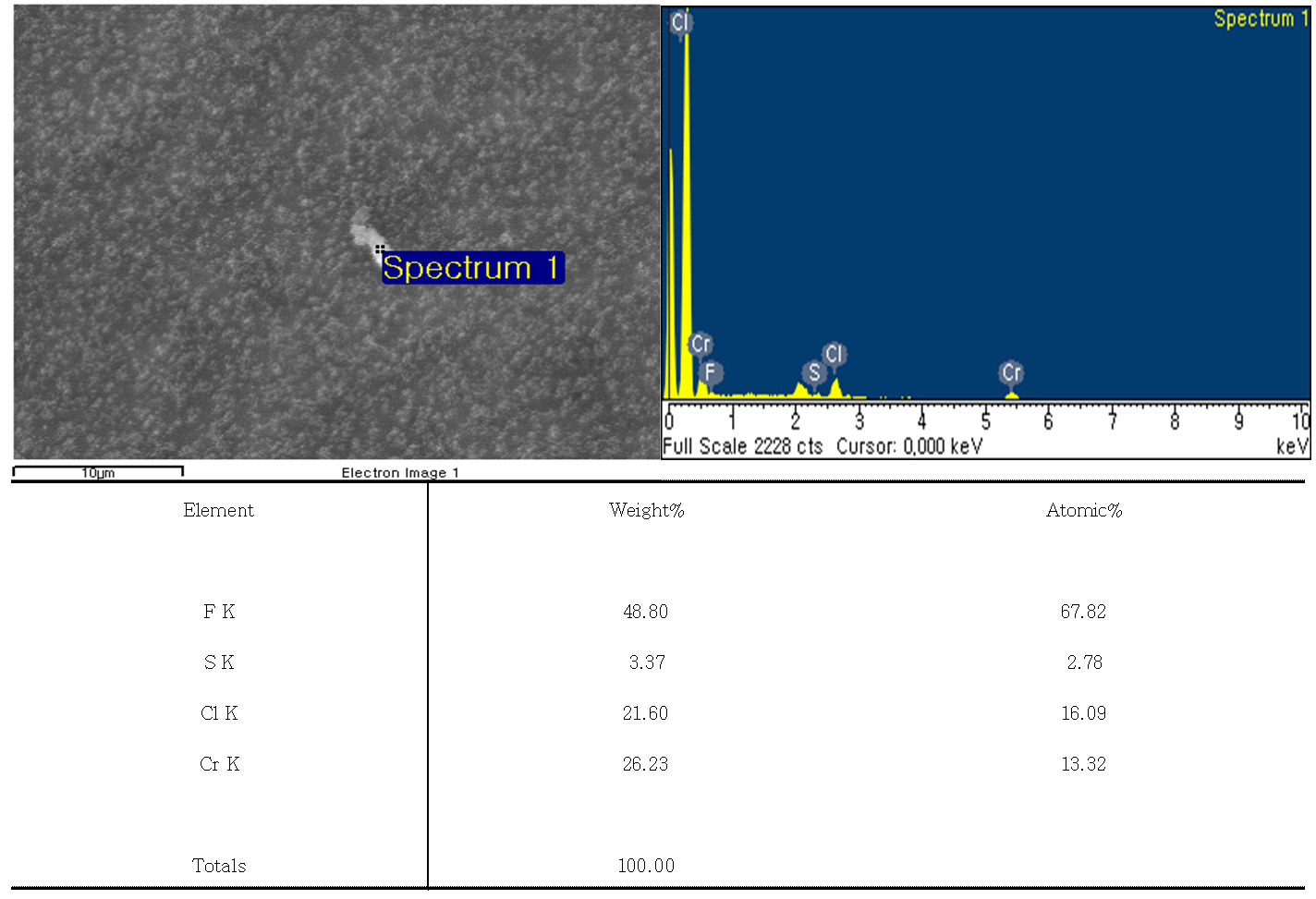The width and height of the screenshot is (1316, 899).
Task: Select the S K element row label
Action: click(219, 662)
